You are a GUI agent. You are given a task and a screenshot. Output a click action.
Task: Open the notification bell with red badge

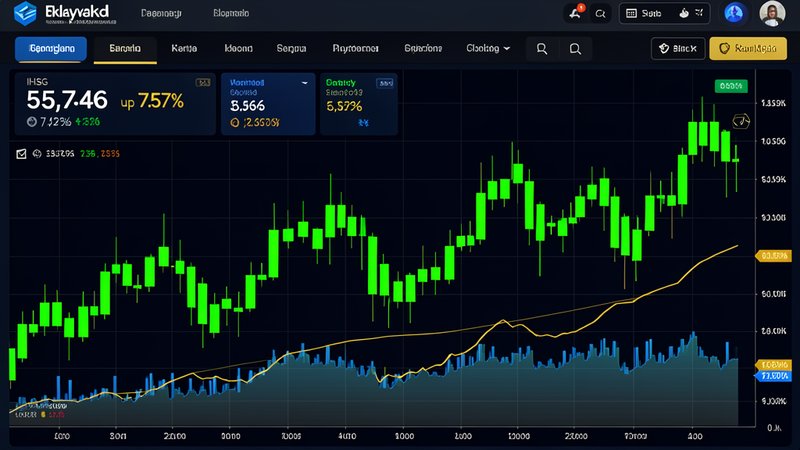[576, 13]
